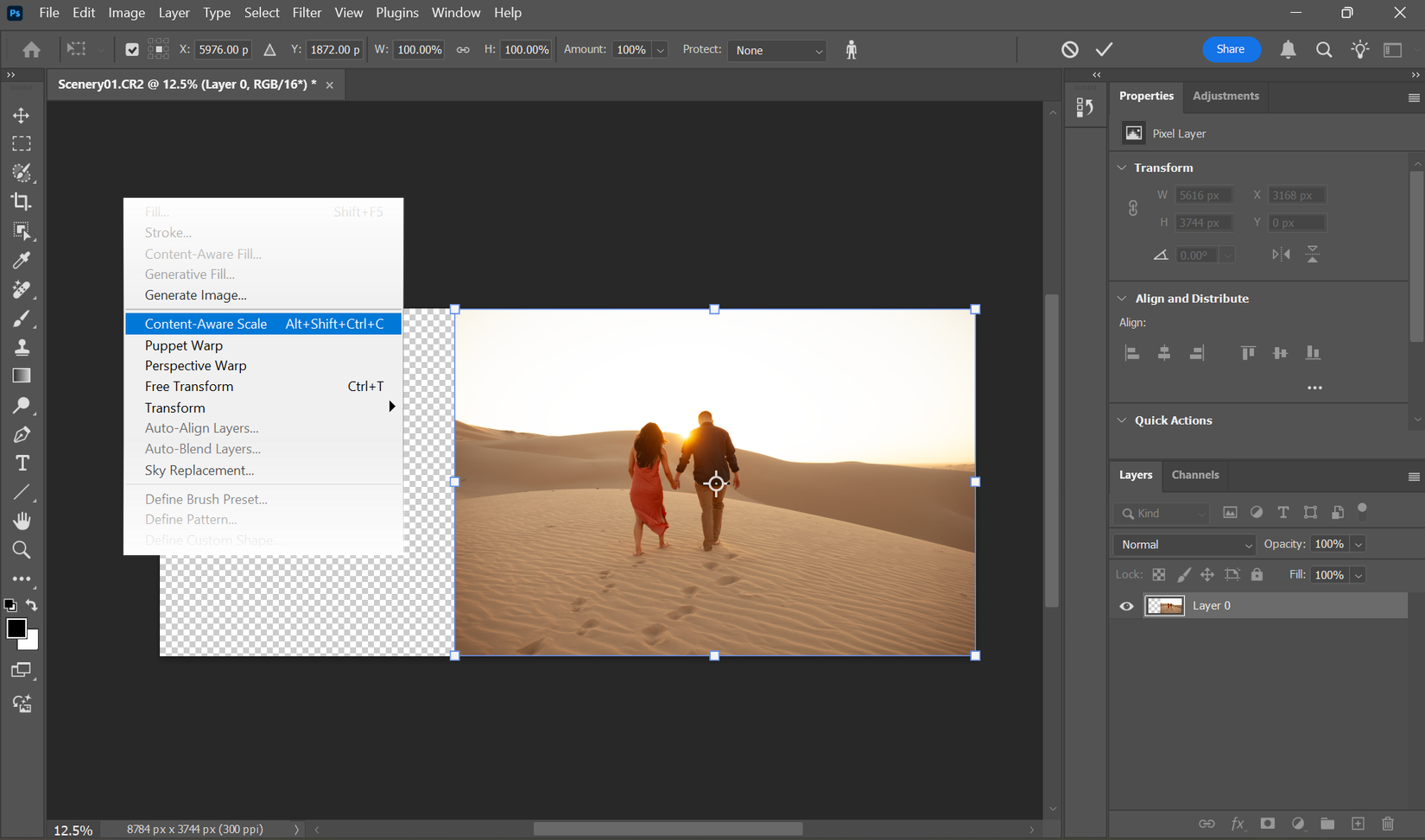Select the Hand tool
The height and width of the screenshot is (840, 1425).
(22, 520)
